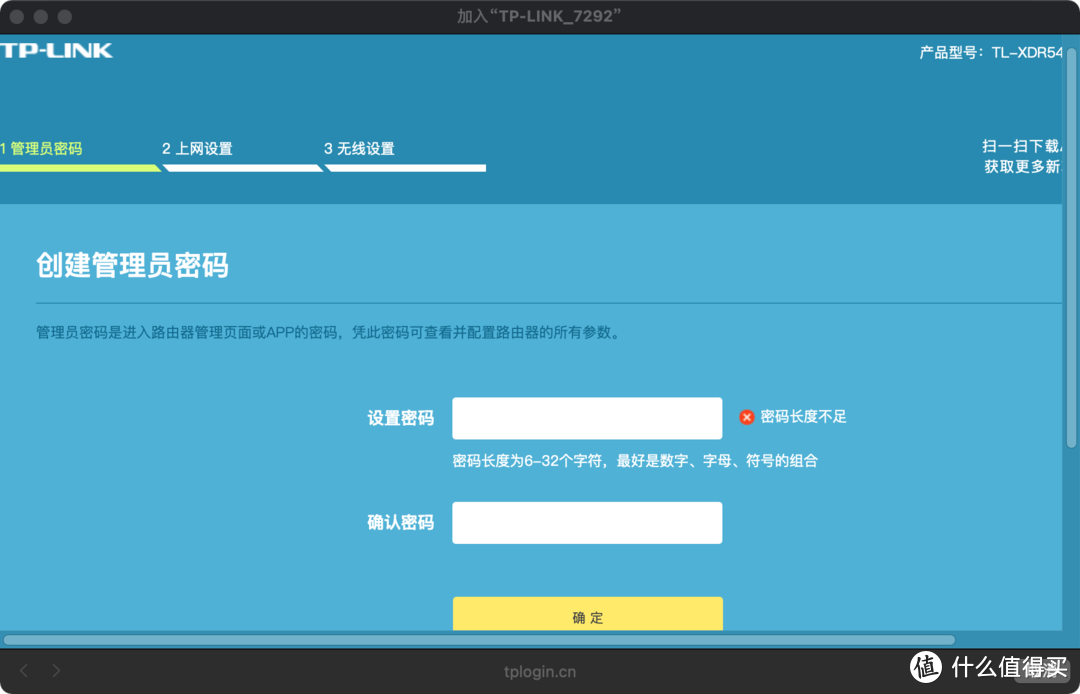Screen dimensions: 1080x694
Task: Click the tplogin.cn address bar
Action: point(540,671)
